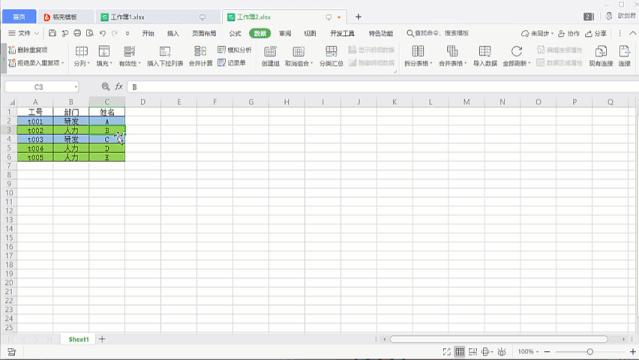Open the Name Box dropdown arrow
The height and width of the screenshot is (360, 639).
point(76,87)
